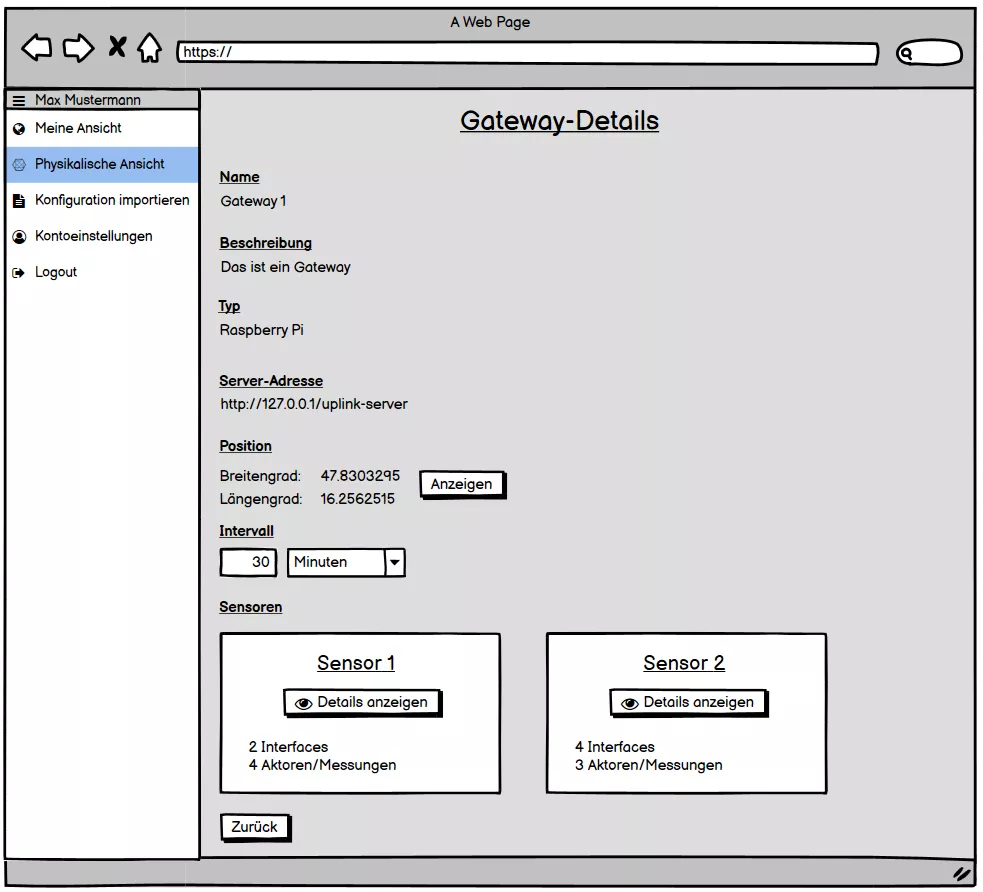
Task: Click the Anzeigen button next to Position
Action: pos(462,484)
